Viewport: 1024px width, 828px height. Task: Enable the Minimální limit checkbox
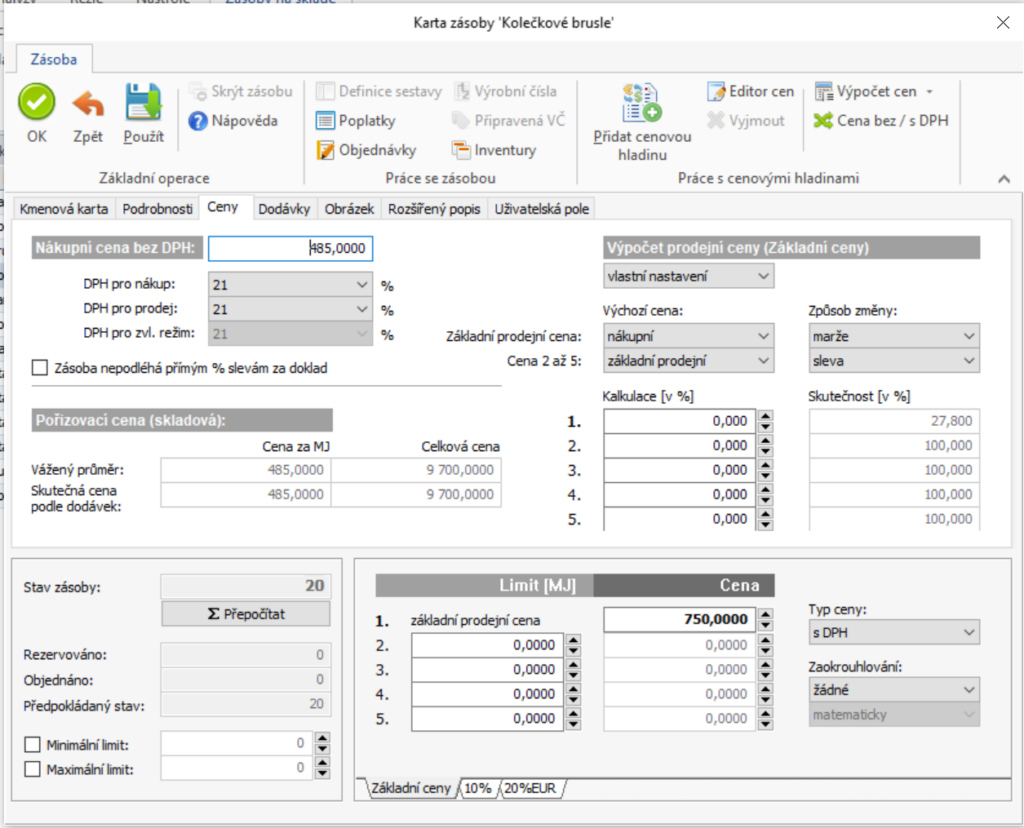32,744
